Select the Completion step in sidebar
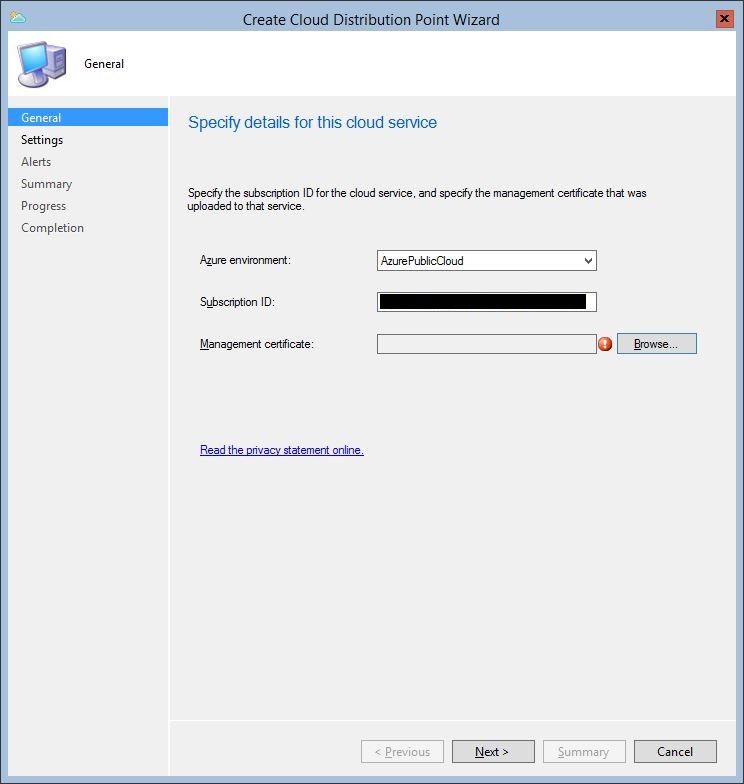 tap(52, 228)
